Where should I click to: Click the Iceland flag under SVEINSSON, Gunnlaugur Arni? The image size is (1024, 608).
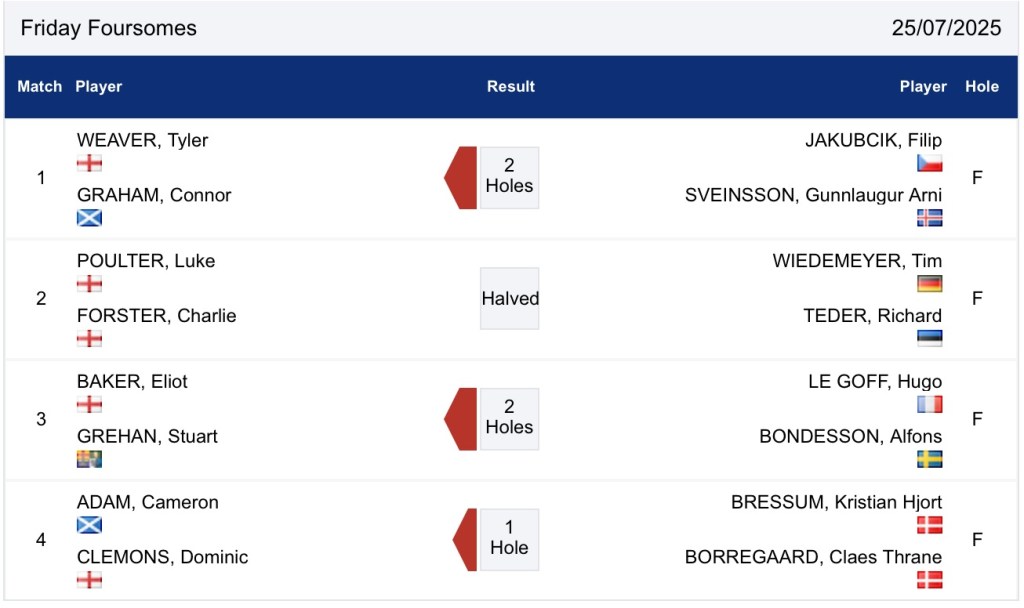click(929, 218)
